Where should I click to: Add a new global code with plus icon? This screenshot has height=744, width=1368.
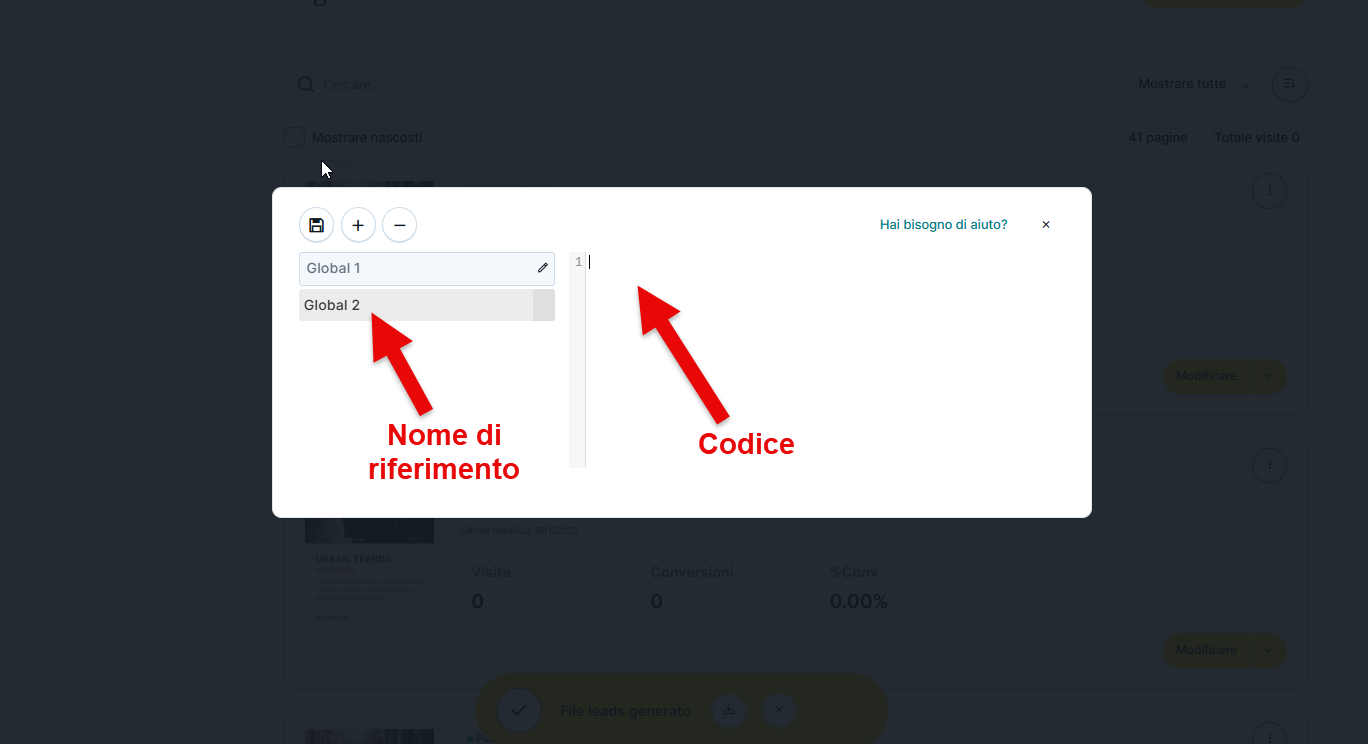[358, 225]
